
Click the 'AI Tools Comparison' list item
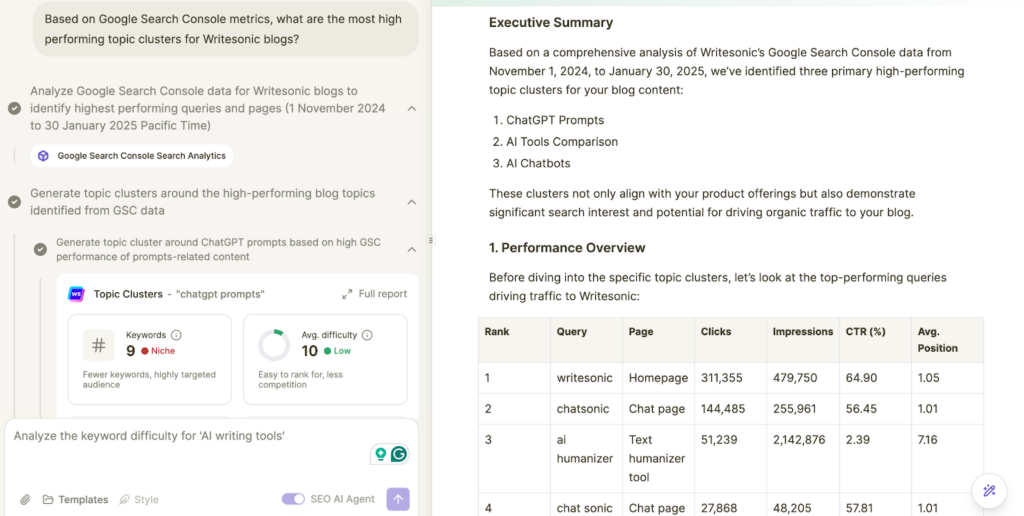562,142
